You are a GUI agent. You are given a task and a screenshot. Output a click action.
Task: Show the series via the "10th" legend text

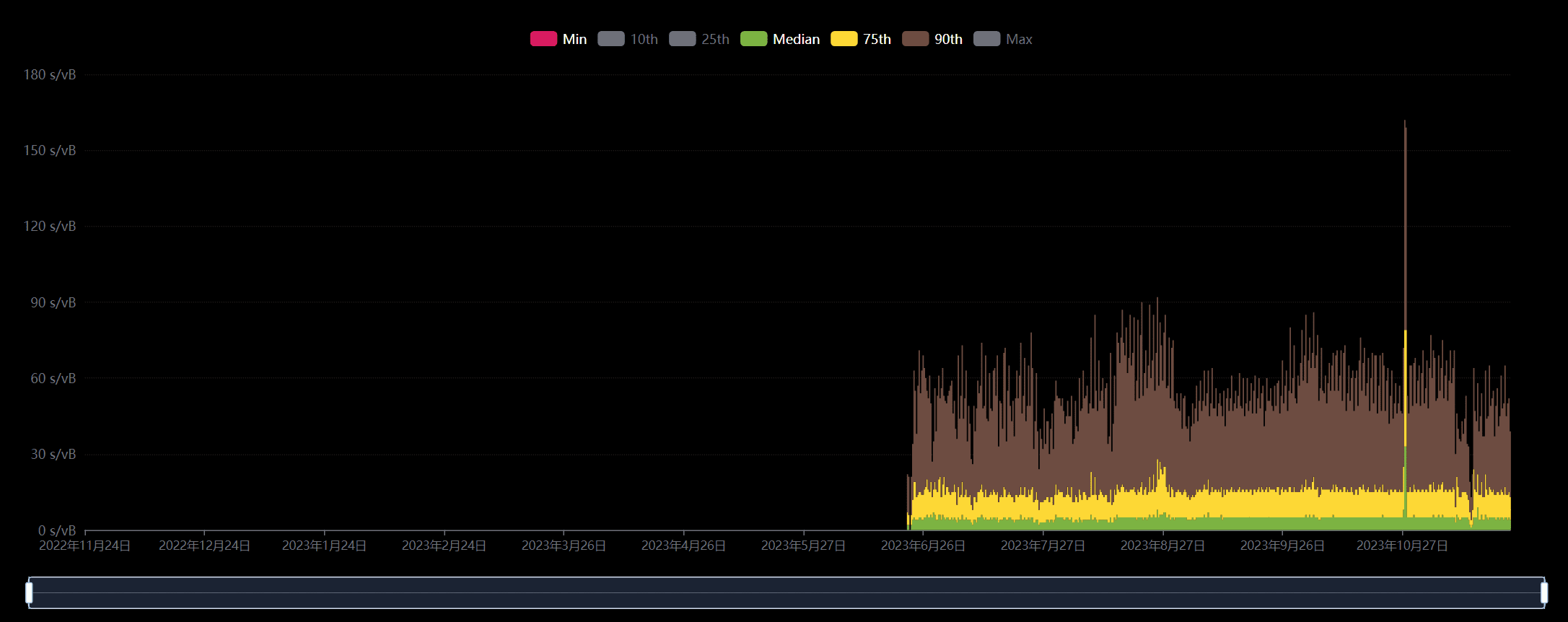[x=644, y=40]
